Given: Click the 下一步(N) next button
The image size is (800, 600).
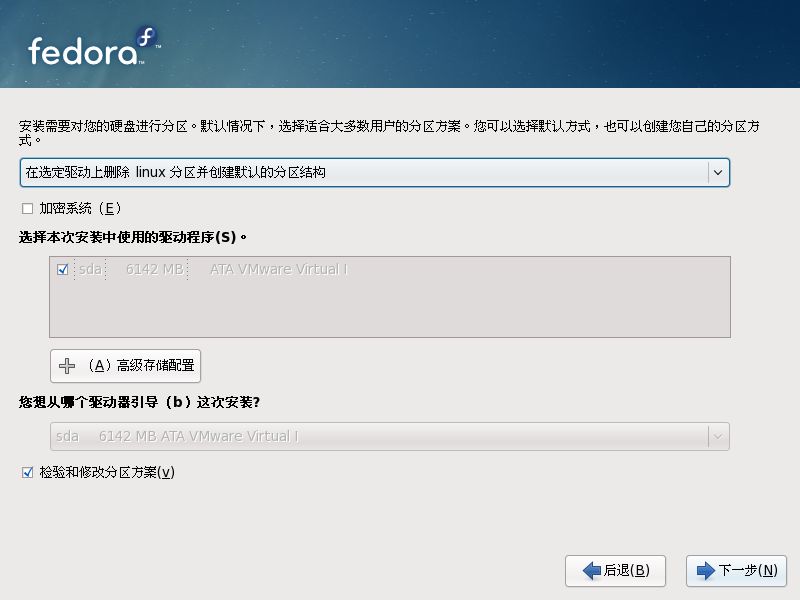Looking at the screenshot, I should (x=736, y=570).
